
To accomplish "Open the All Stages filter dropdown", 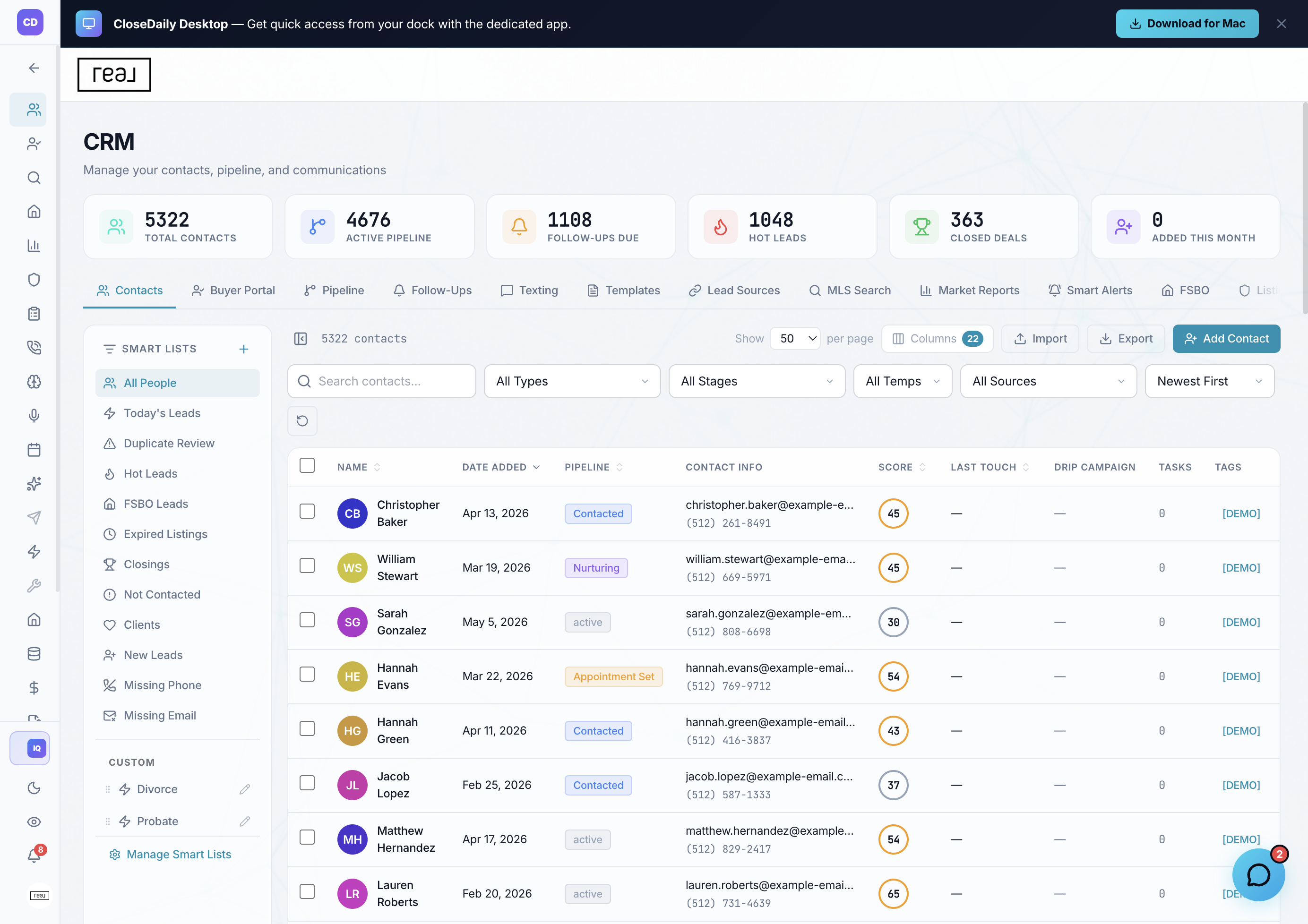I will pos(757,382).
